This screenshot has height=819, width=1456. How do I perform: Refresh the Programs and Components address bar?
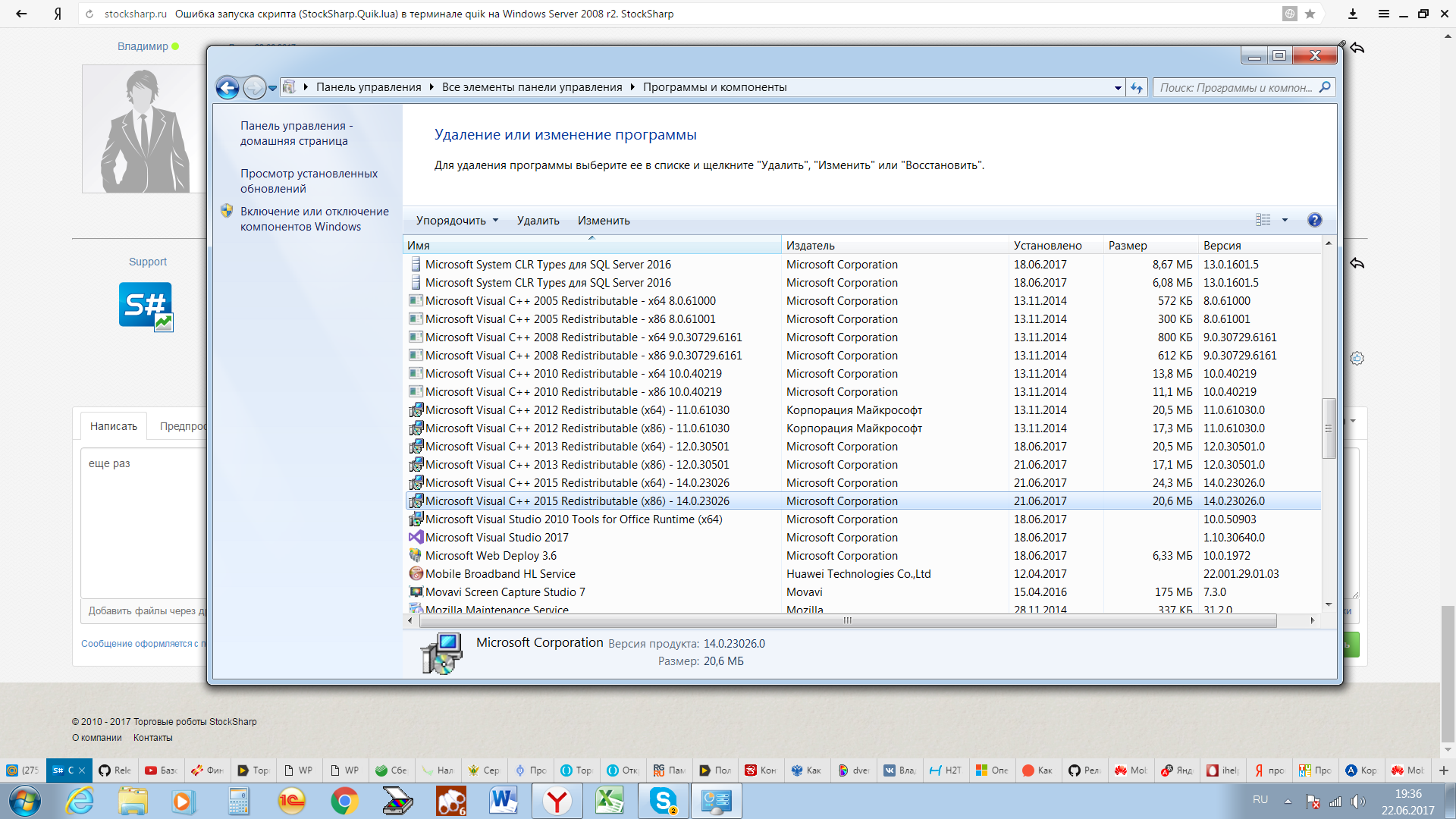click(1136, 87)
